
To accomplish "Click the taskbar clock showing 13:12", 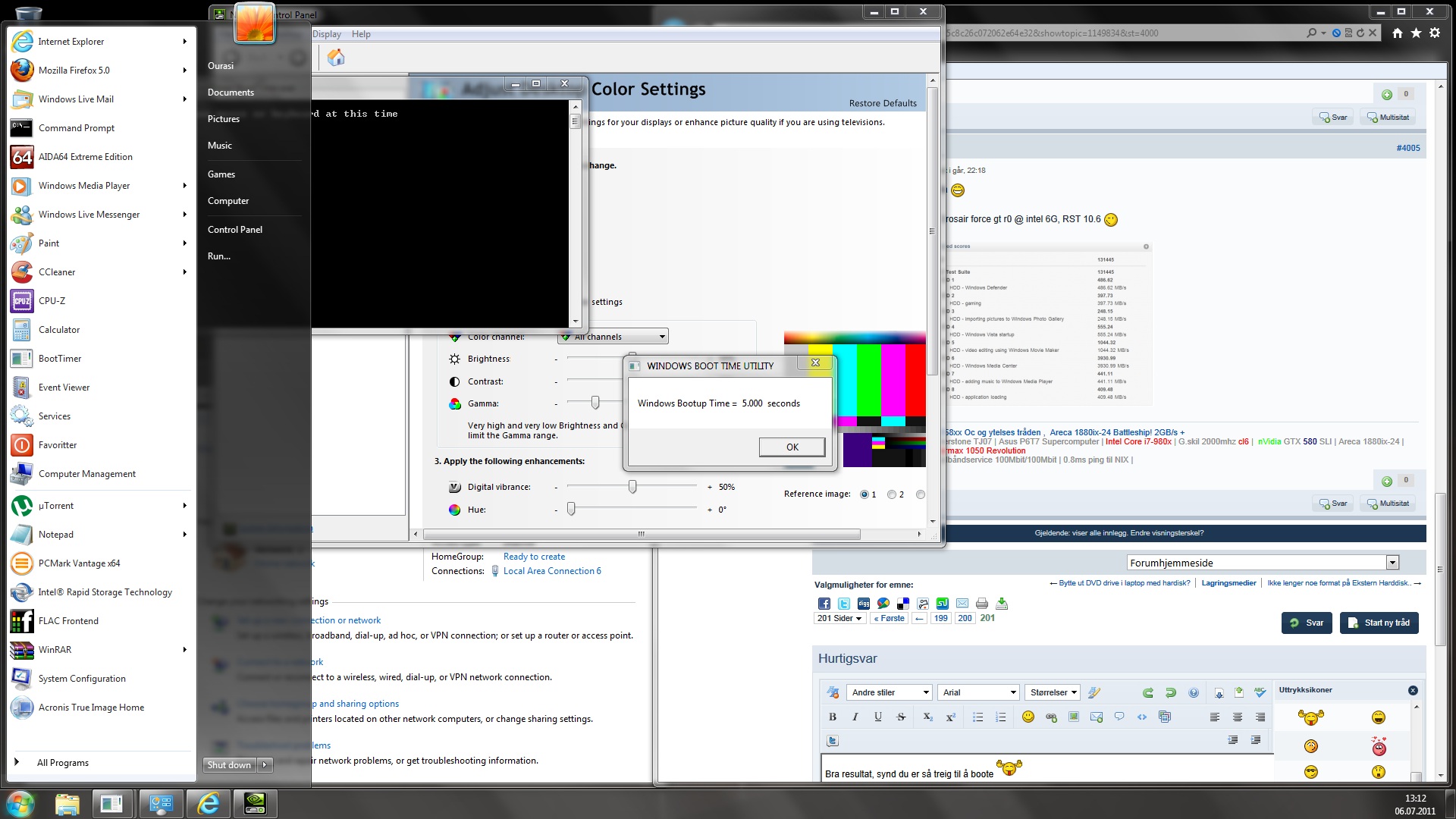I will pyautogui.click(x=1415, y=799).
